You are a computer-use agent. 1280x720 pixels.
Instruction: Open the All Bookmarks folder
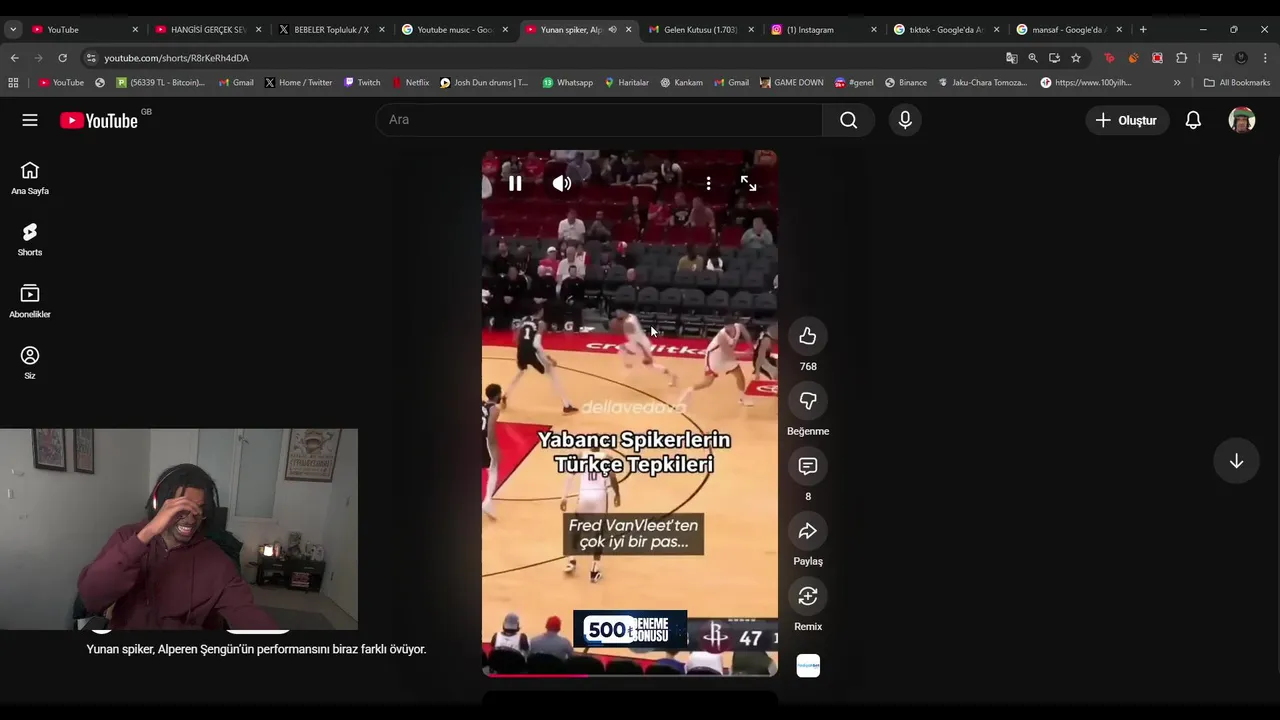pos(1237,83)
